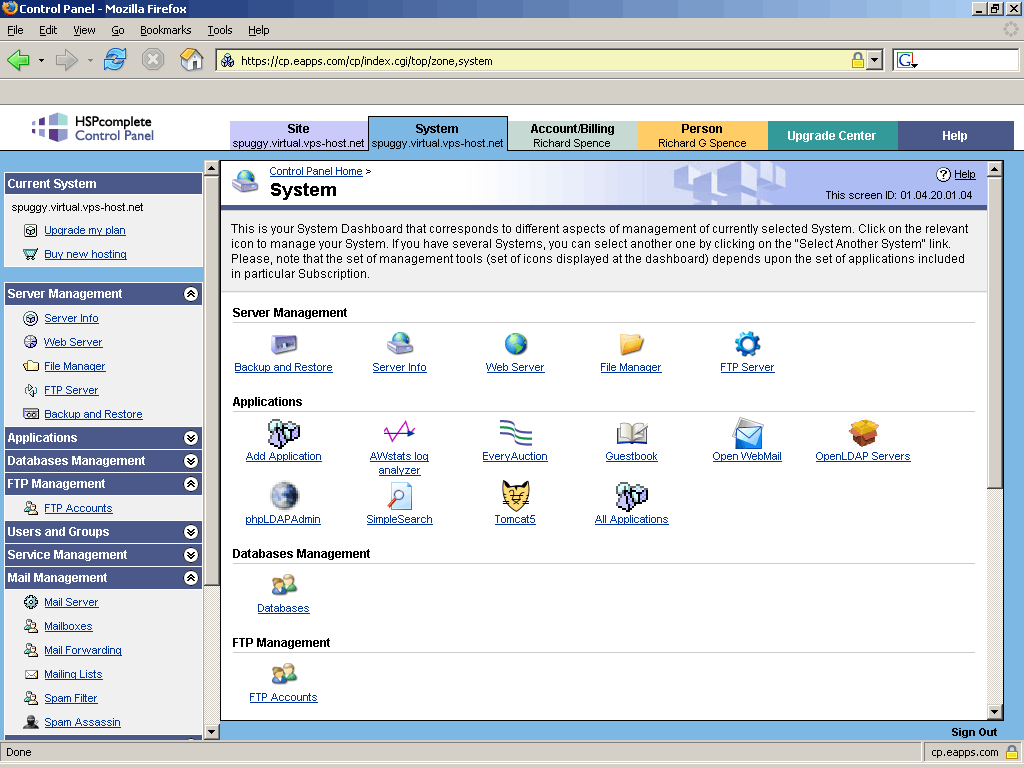Expand the Service Management sidebar section
Viewport: 1024px width, 768px height.
191,555
